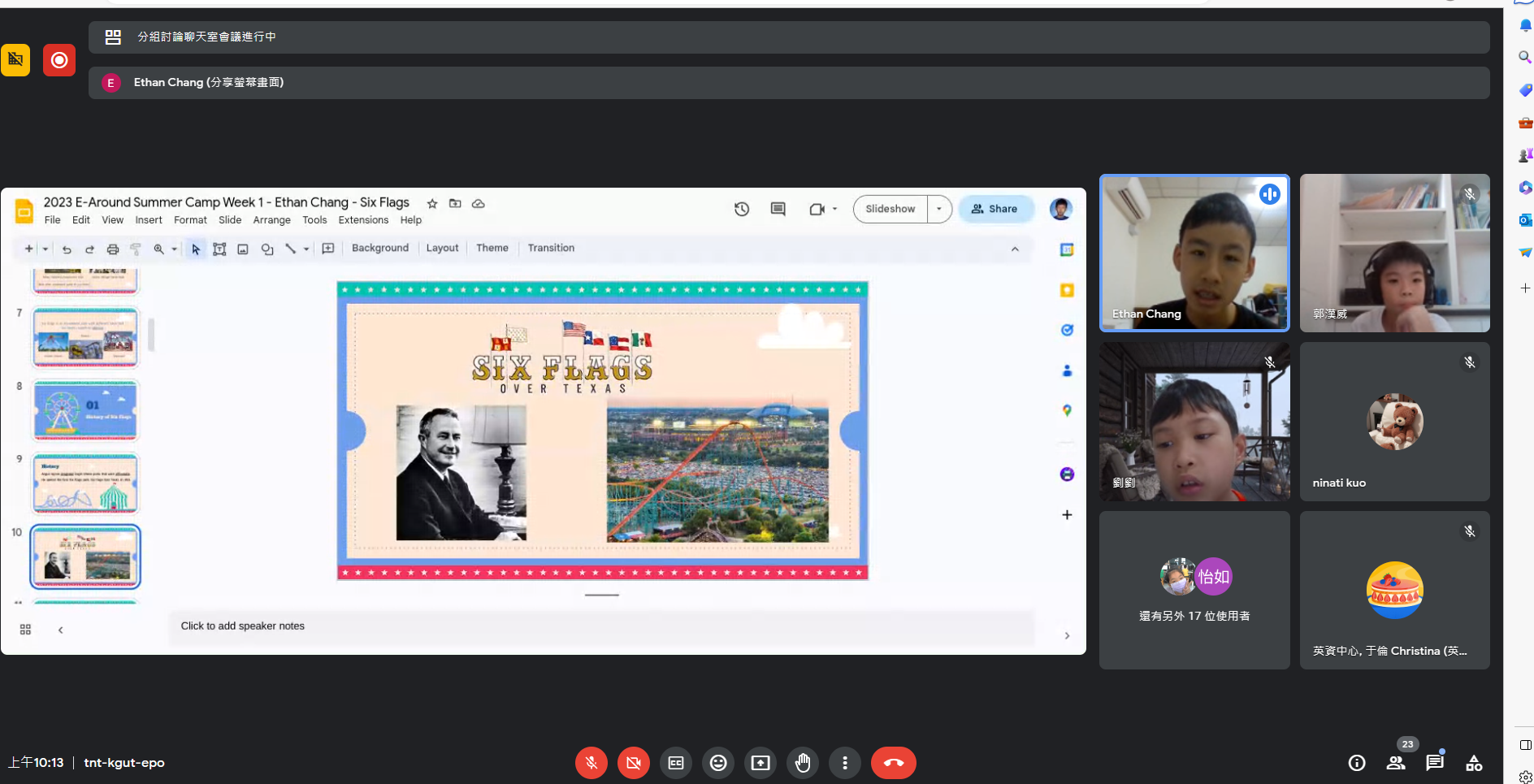Toggle the activities panel icon
The image size is (1534, 784).
1474,763
